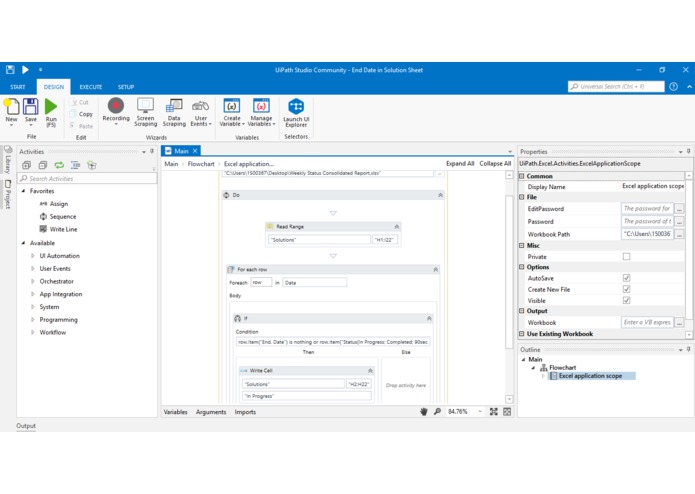Open the Screen Scraping wizard
695x494 pixels.
click(145, 106)
